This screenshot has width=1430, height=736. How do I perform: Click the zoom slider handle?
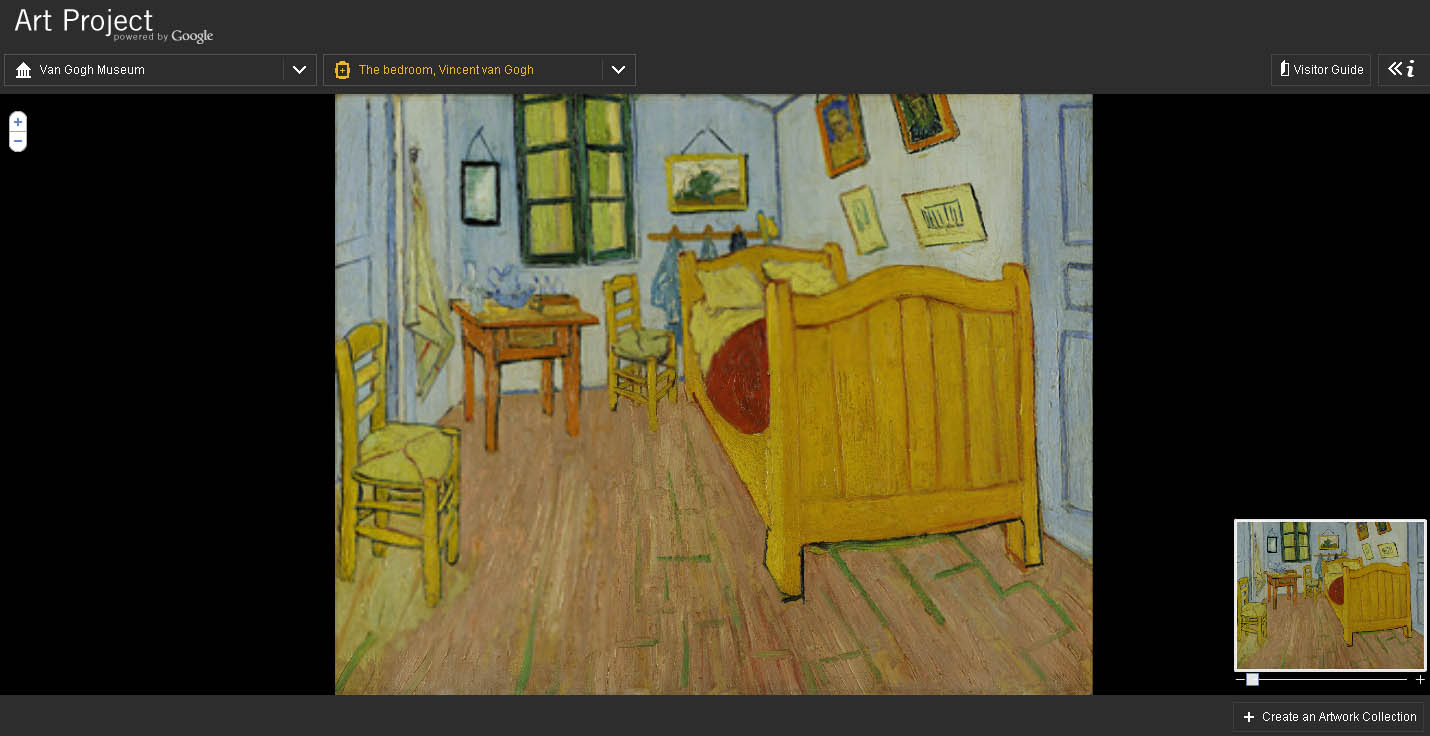click(x=1252, y=680)
